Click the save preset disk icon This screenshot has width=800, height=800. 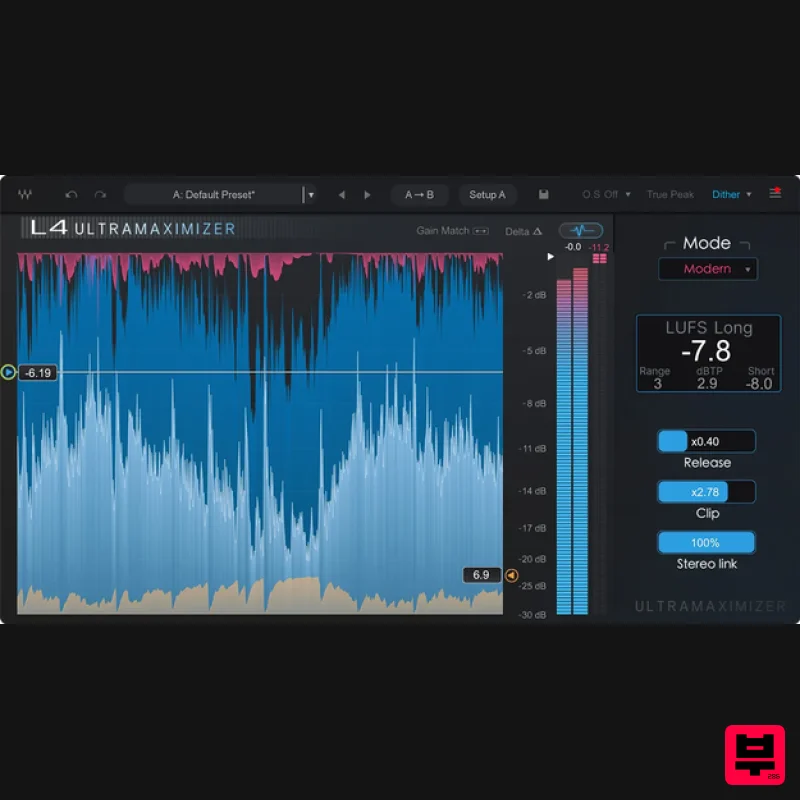click(544, 195)
